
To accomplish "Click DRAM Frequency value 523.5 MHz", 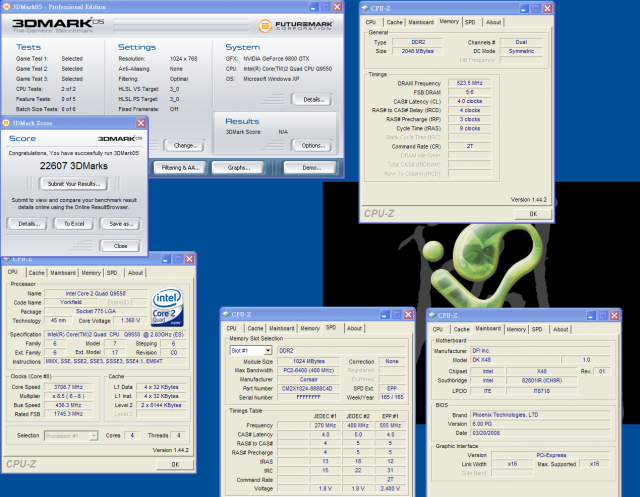I will coord(469,83).
